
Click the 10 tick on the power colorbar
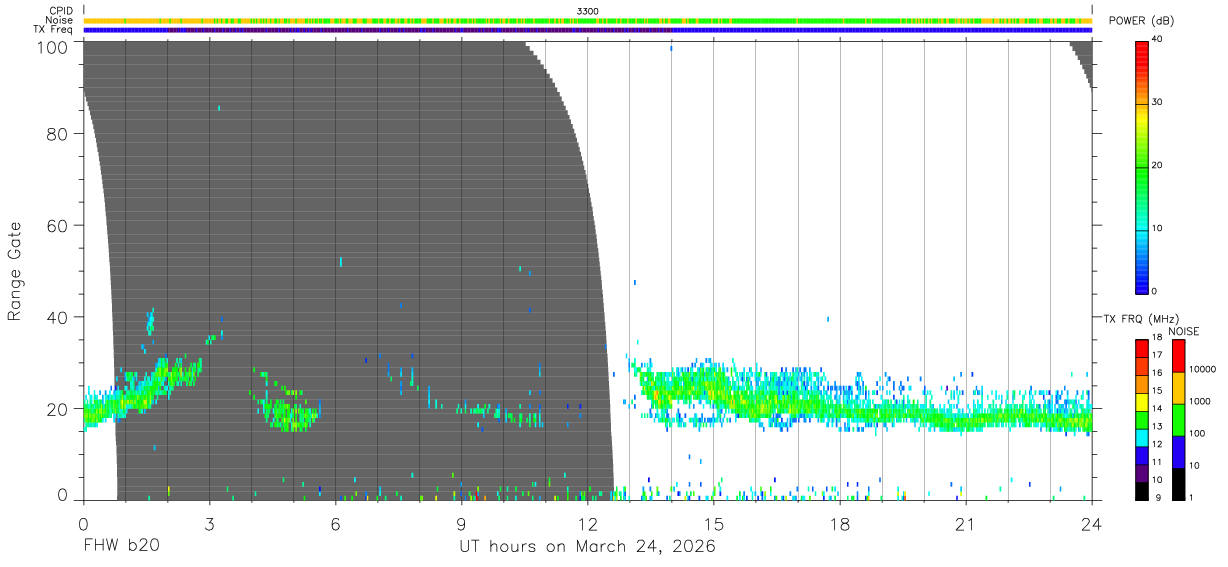(x=1158, y=228)
